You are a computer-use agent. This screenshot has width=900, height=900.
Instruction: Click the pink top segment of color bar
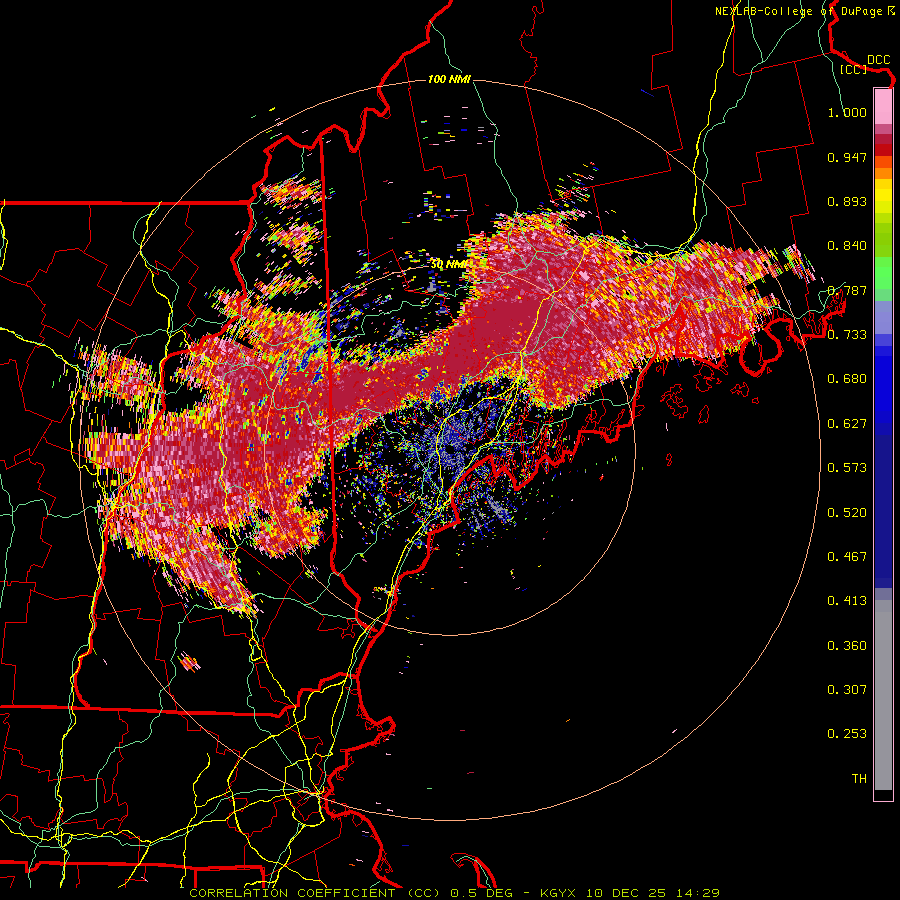pos(883,106)
